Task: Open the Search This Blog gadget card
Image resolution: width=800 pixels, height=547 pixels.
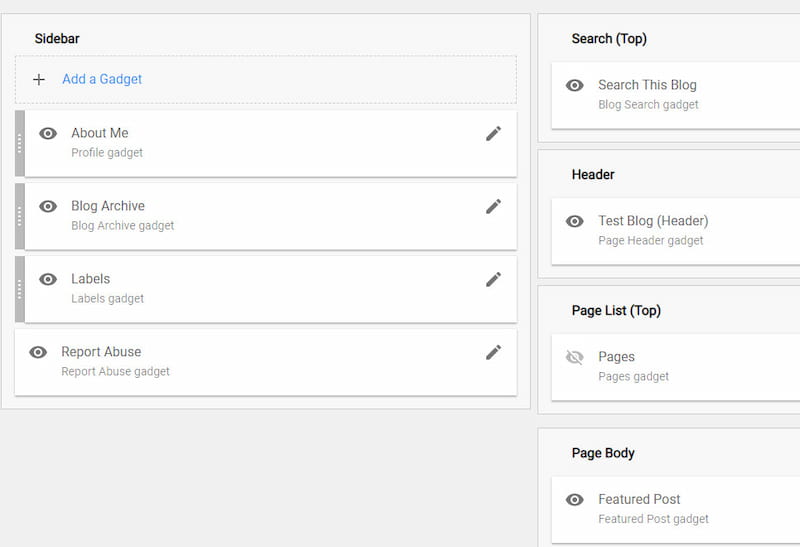Action: coord(676,95)
